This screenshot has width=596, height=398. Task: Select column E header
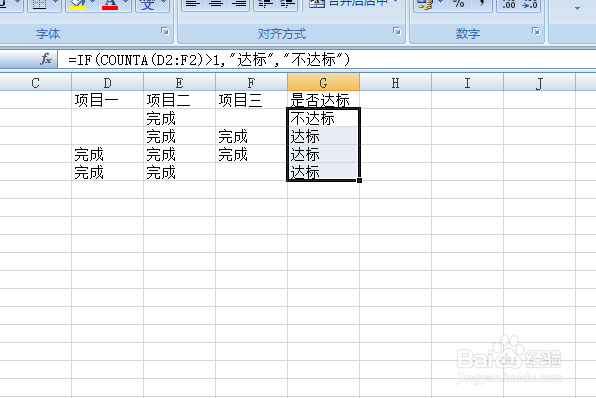[179, 82]
